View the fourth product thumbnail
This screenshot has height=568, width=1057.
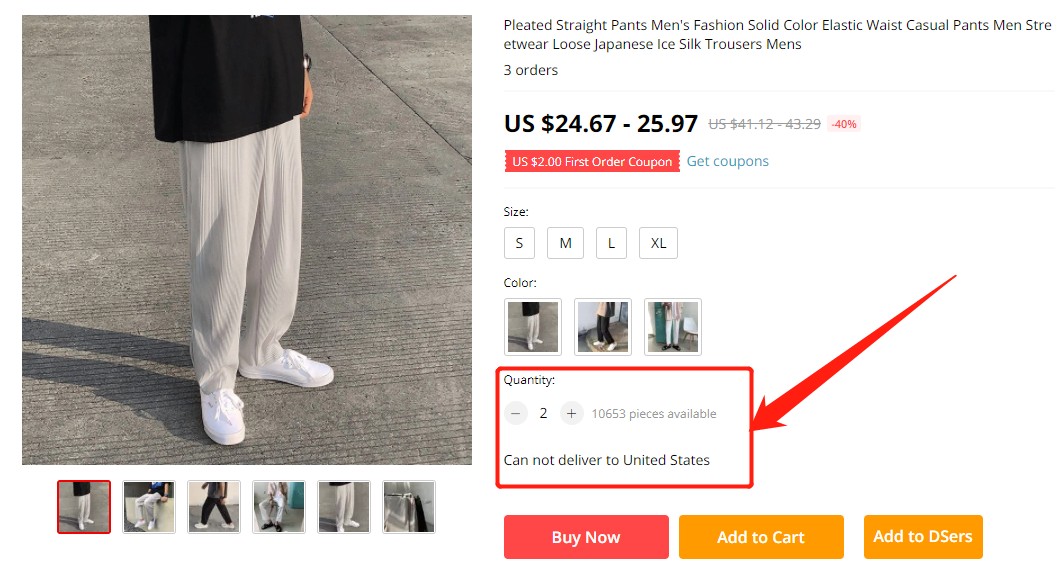tap(279, 507)
